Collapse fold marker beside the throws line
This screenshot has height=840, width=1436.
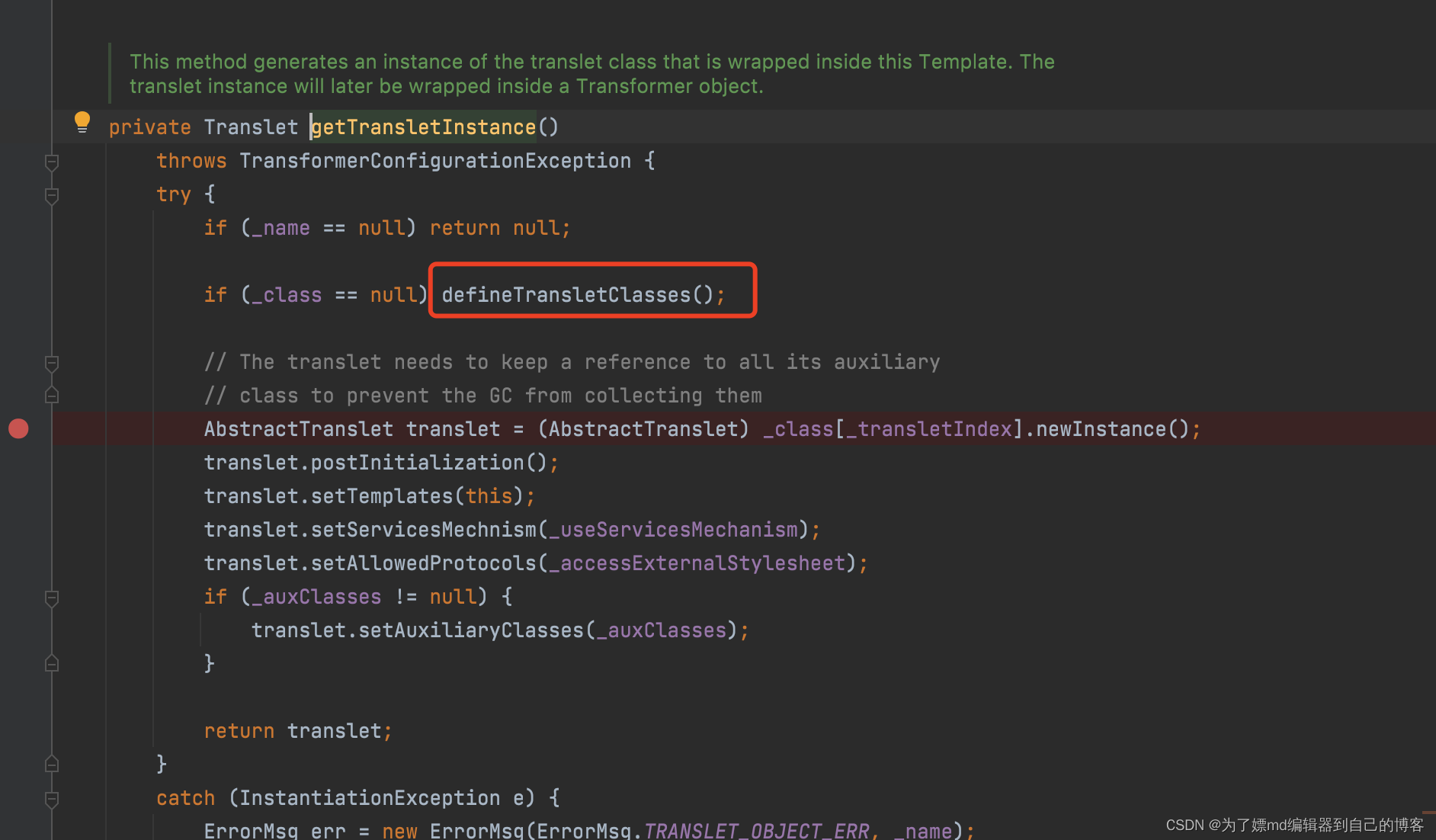pos(52,162)
